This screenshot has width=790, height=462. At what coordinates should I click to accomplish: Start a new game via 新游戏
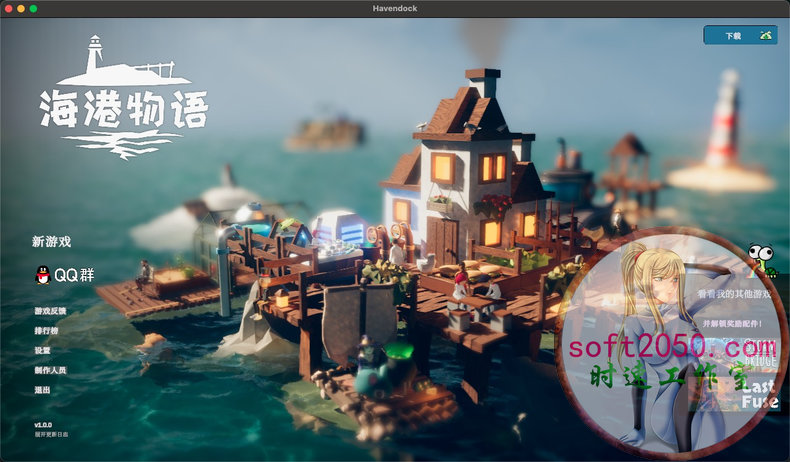click(52, 241)
